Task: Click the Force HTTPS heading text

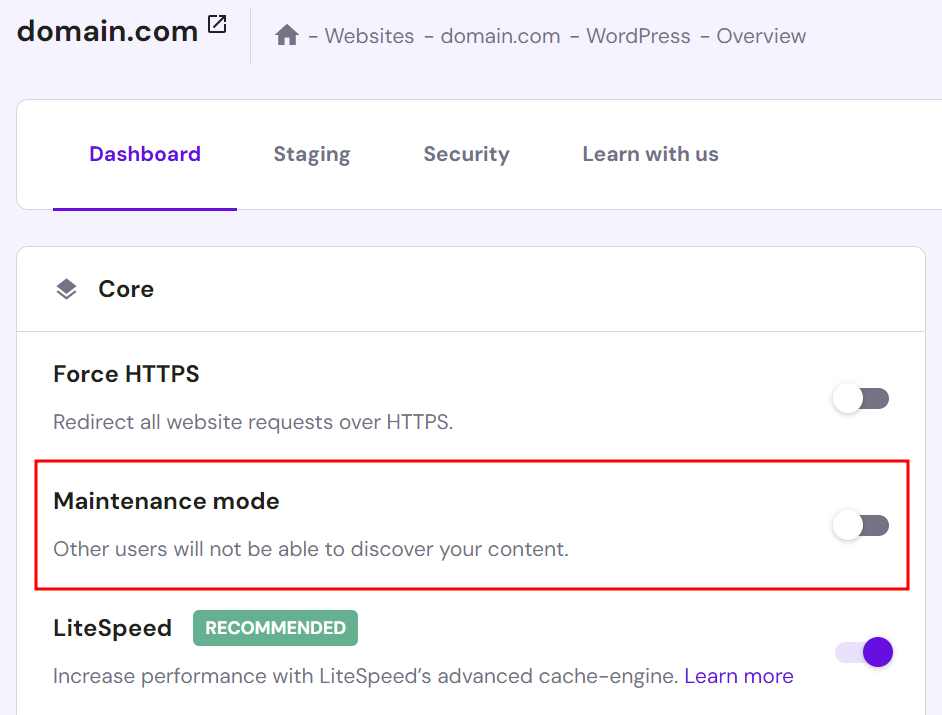Action: coord(126,374)
